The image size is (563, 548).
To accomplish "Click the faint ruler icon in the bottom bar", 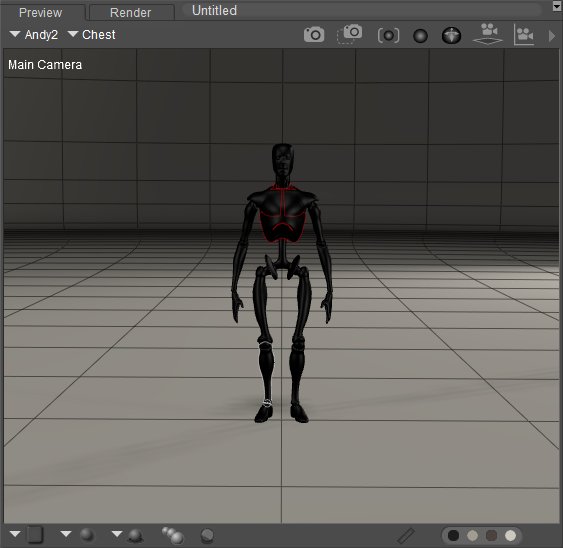I will pyautogui.click(x=406, y=535).
